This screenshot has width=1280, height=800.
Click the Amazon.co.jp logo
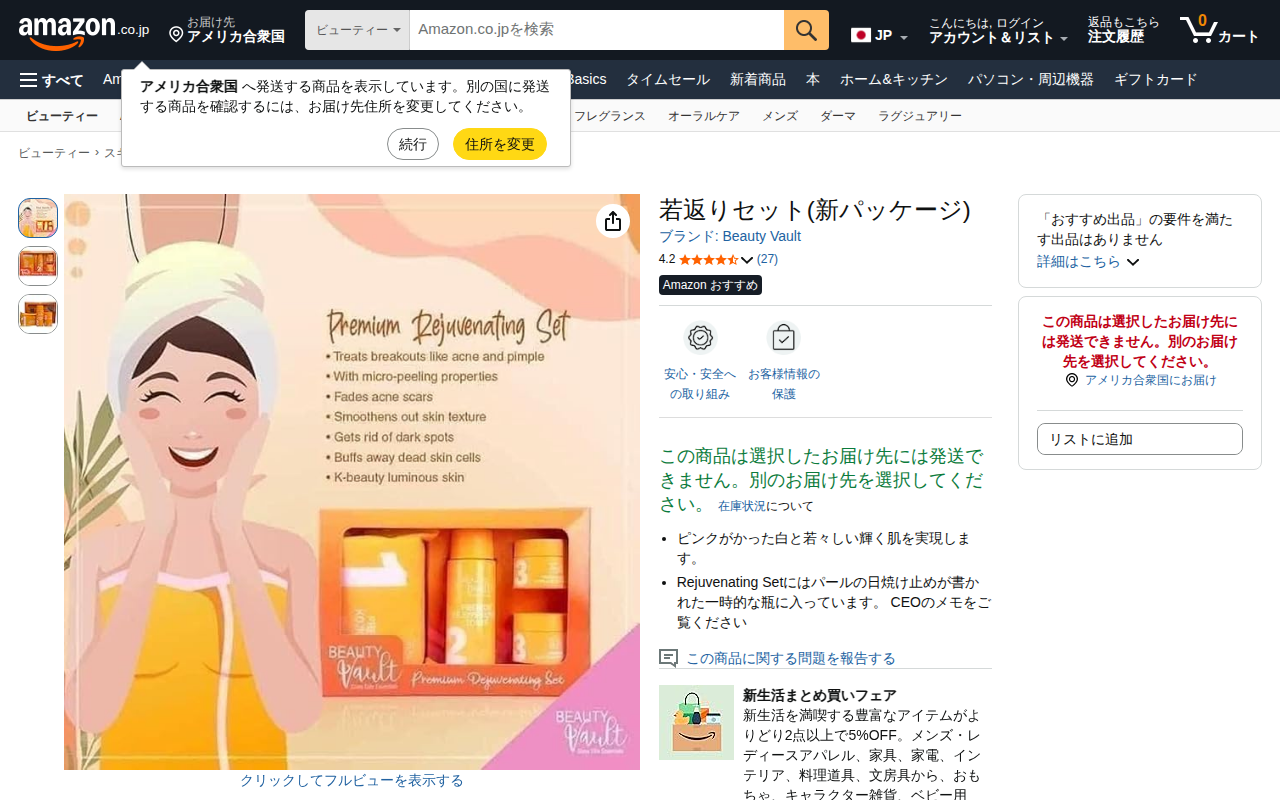coord(84,32)
